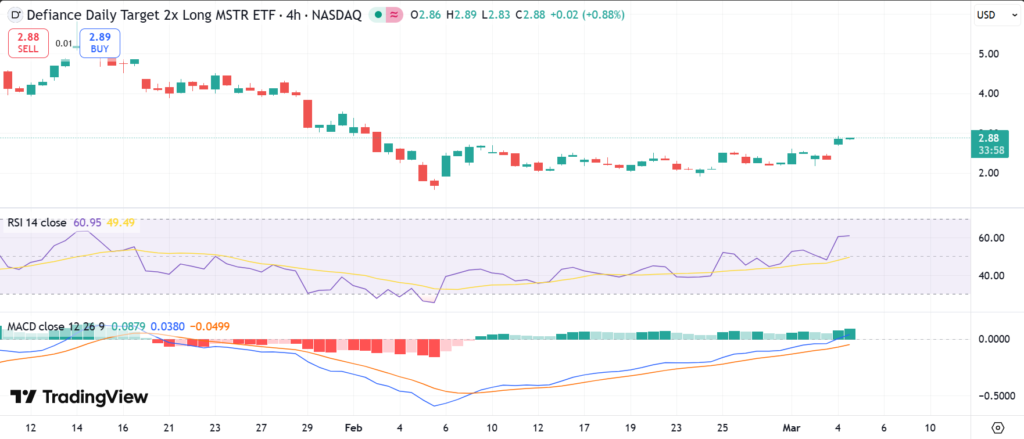Click the pink approximate-data indicator icon
The image size is (1024, 439).
coord(393,15)
